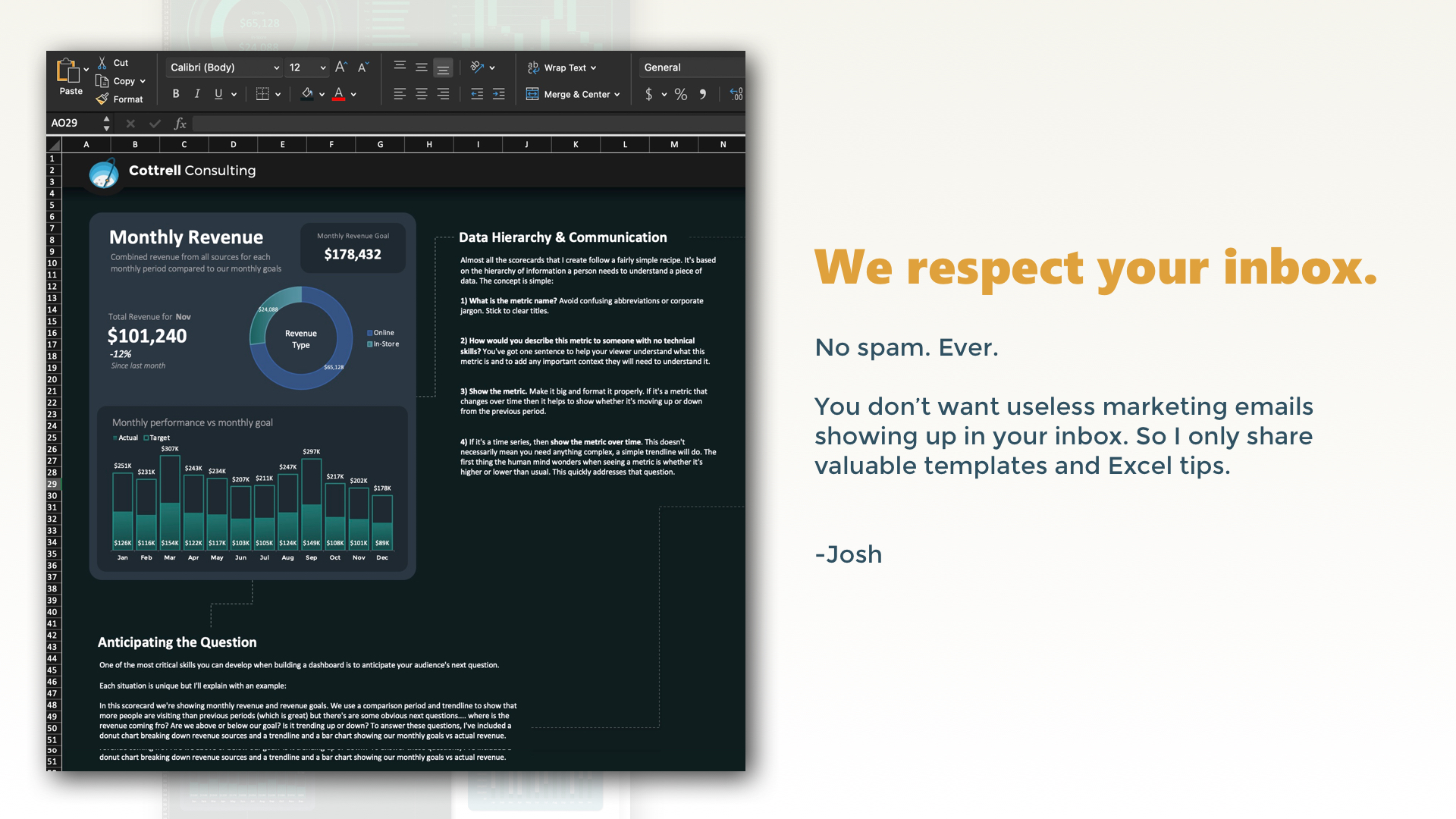Click the fx insert function icon

(180, 123)
